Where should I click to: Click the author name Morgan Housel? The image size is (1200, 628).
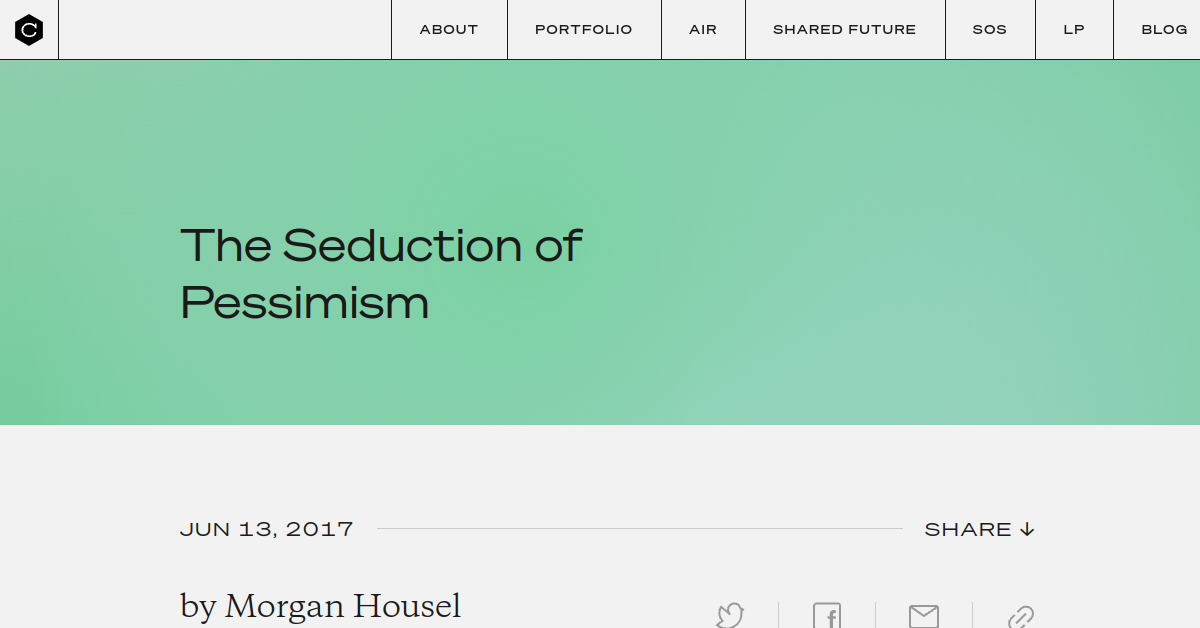coord(343,606)
